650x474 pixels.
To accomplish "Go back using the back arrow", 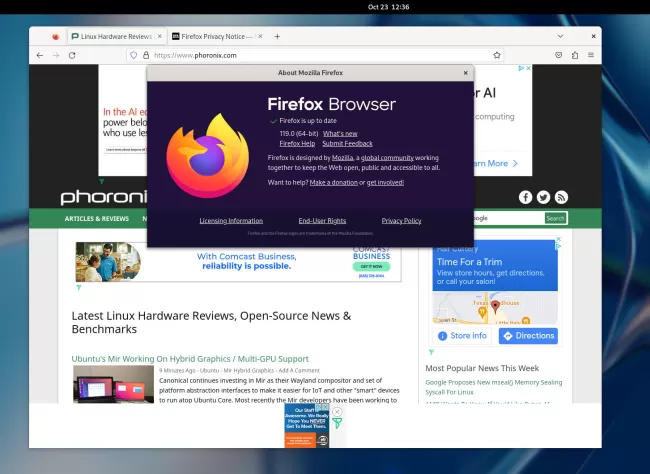I will pyautogui.click(x=40, y=55).
